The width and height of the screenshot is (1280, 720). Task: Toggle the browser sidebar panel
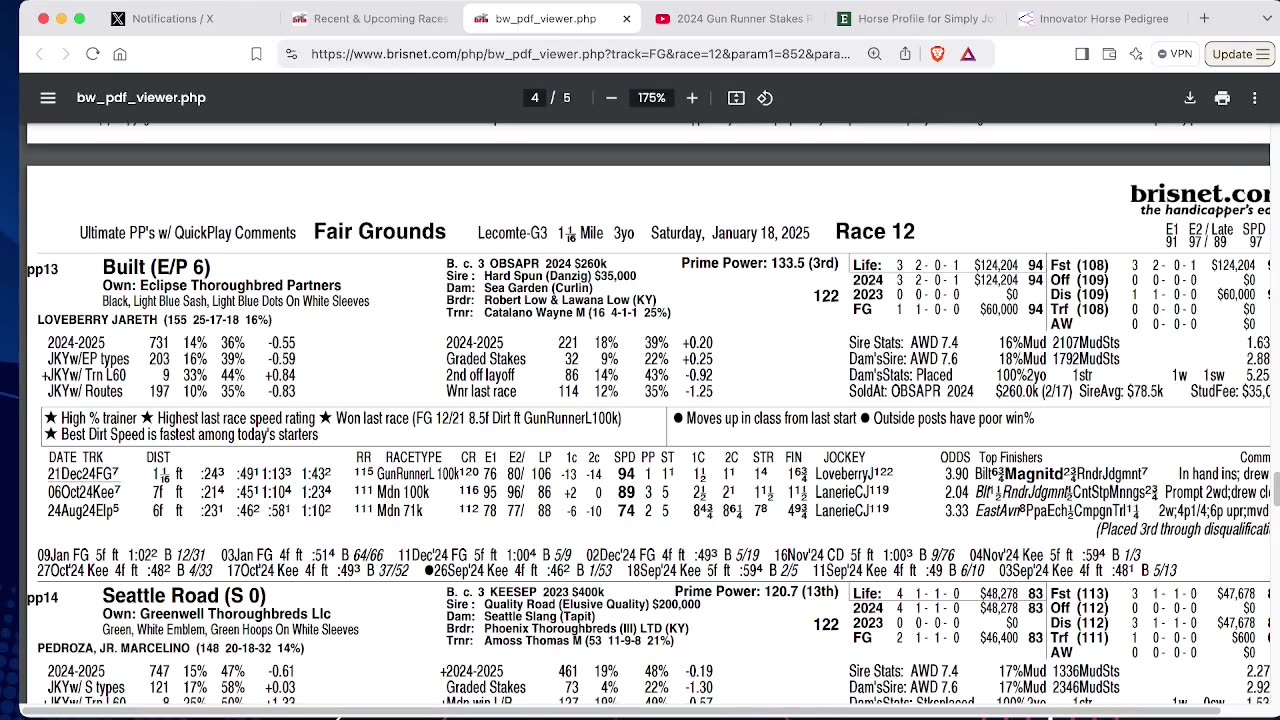click(x=1082, y=54)
